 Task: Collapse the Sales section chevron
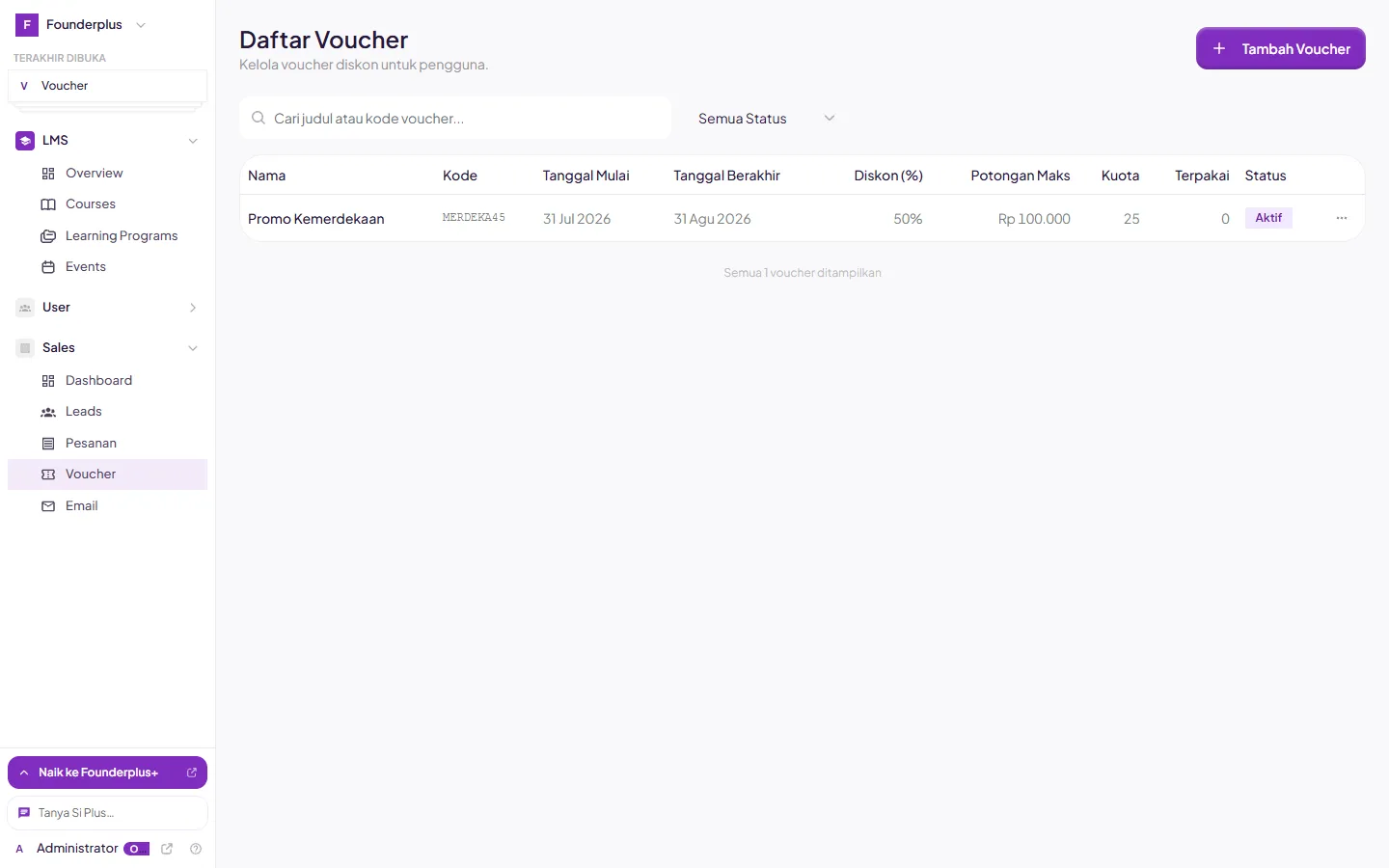click(193, 348)
